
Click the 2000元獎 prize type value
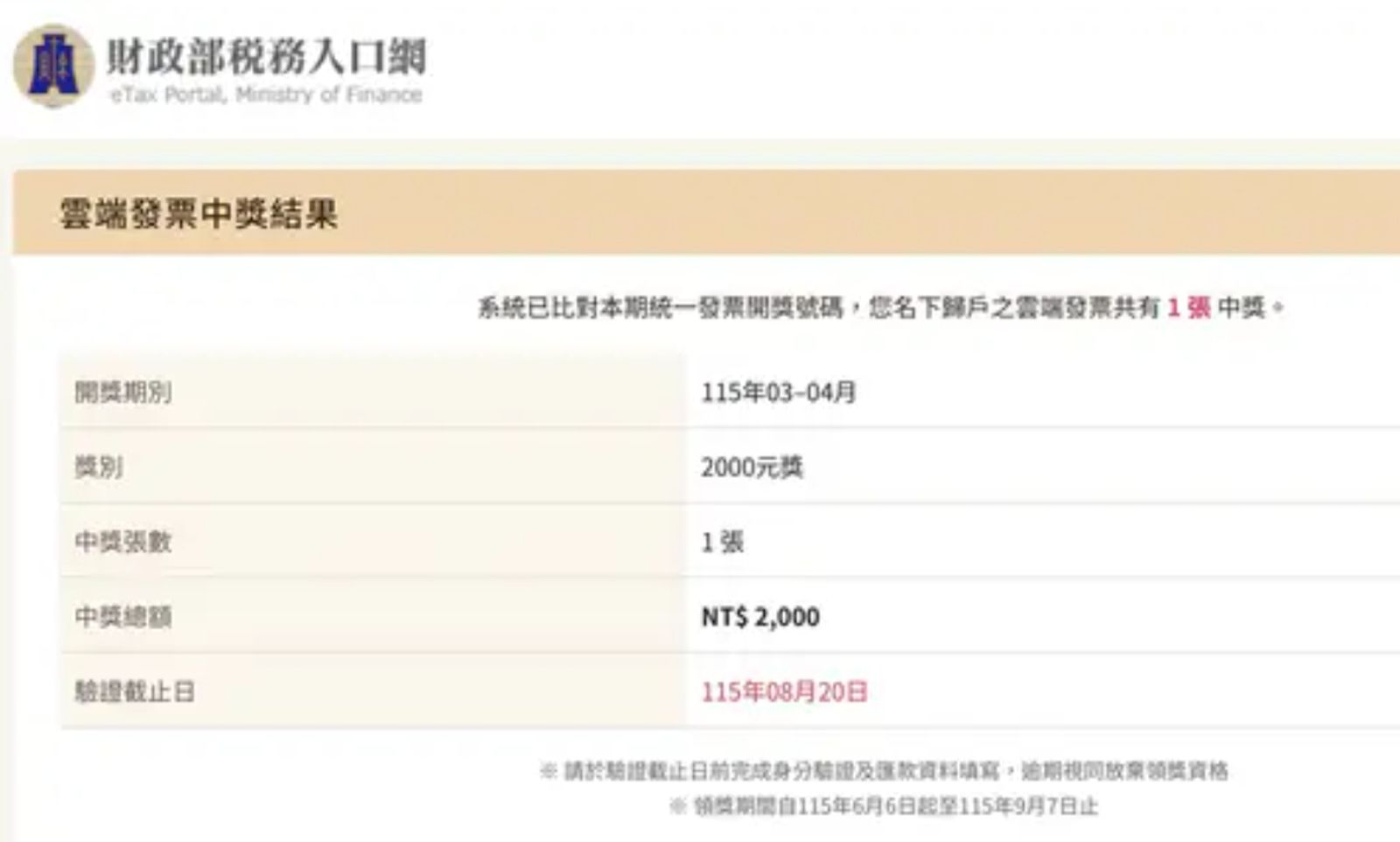pos(752,467)
